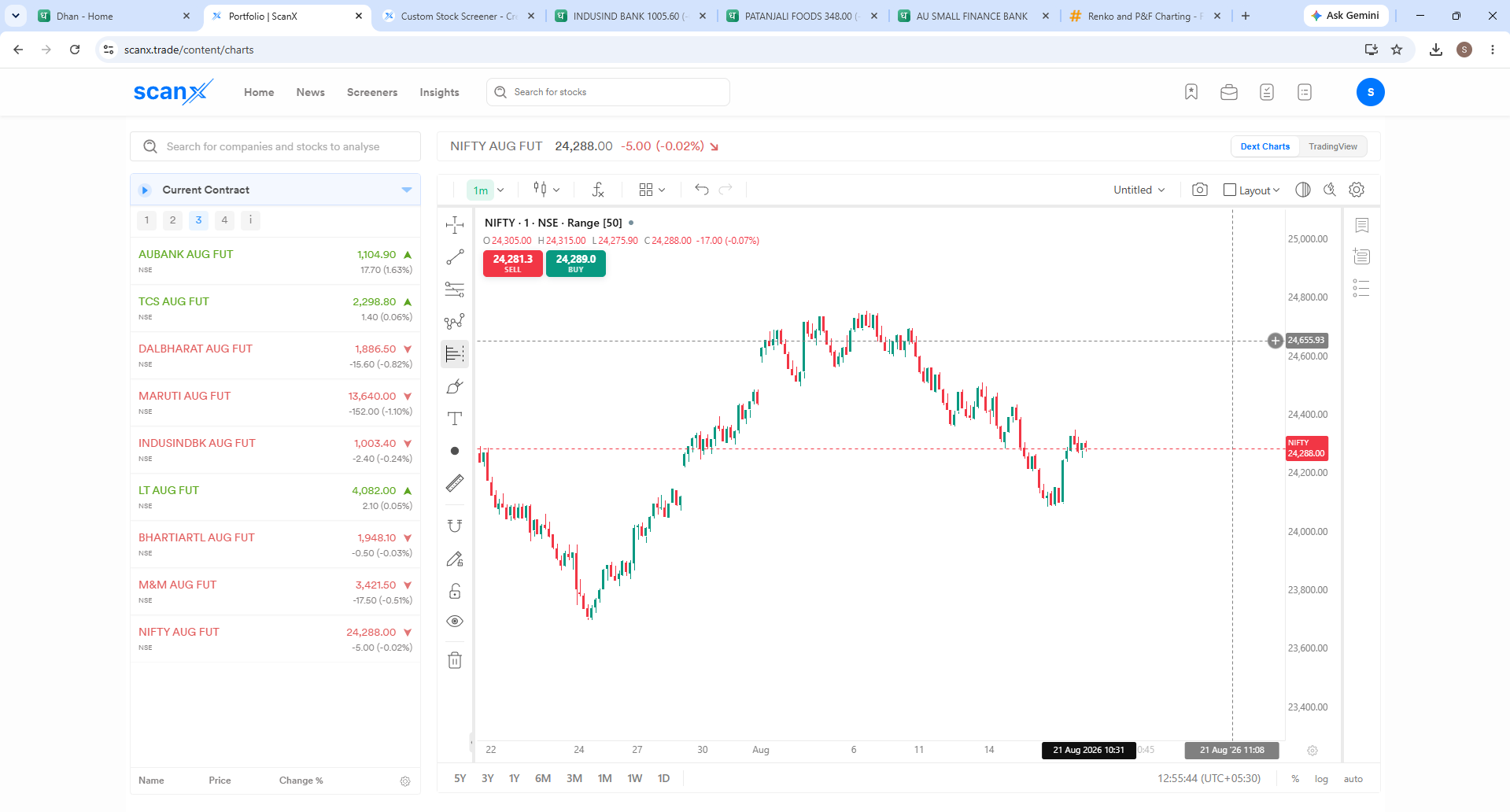
Task: Select the trend line drawing tool
Action: 455,257
